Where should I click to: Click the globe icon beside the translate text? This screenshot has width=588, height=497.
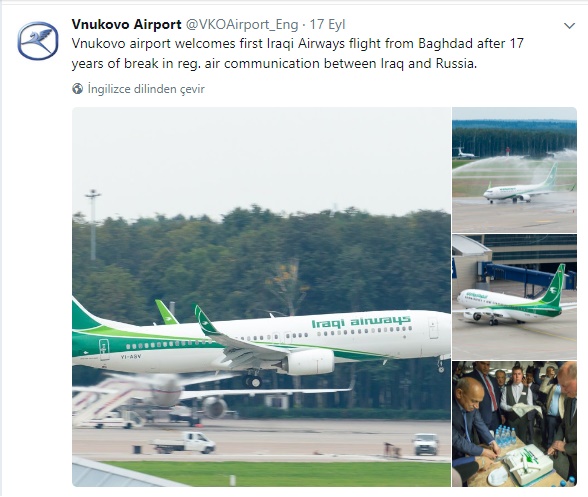tap(77, 89)
